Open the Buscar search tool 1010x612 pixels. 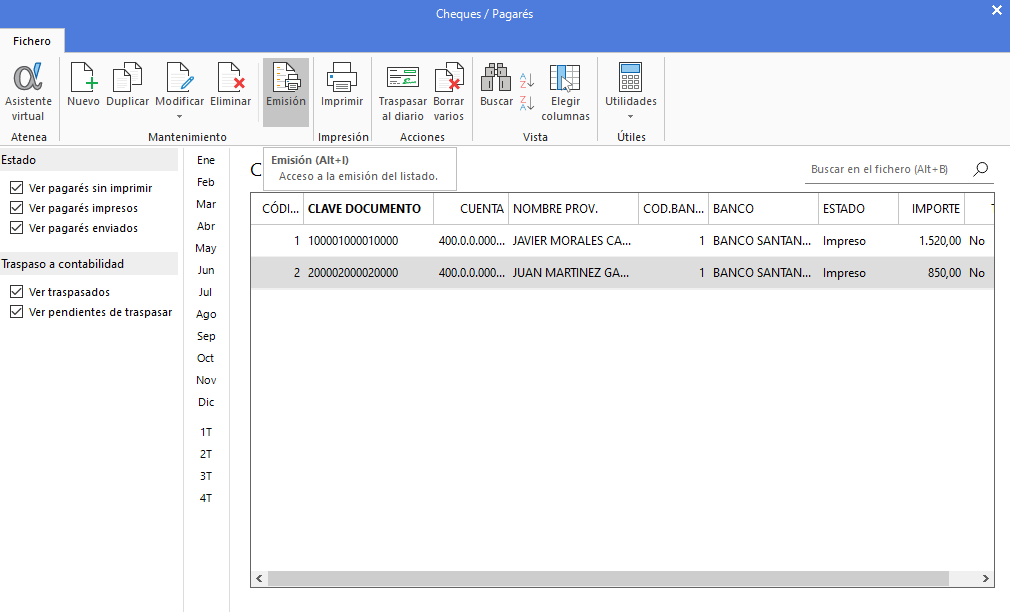pos(497,85)
